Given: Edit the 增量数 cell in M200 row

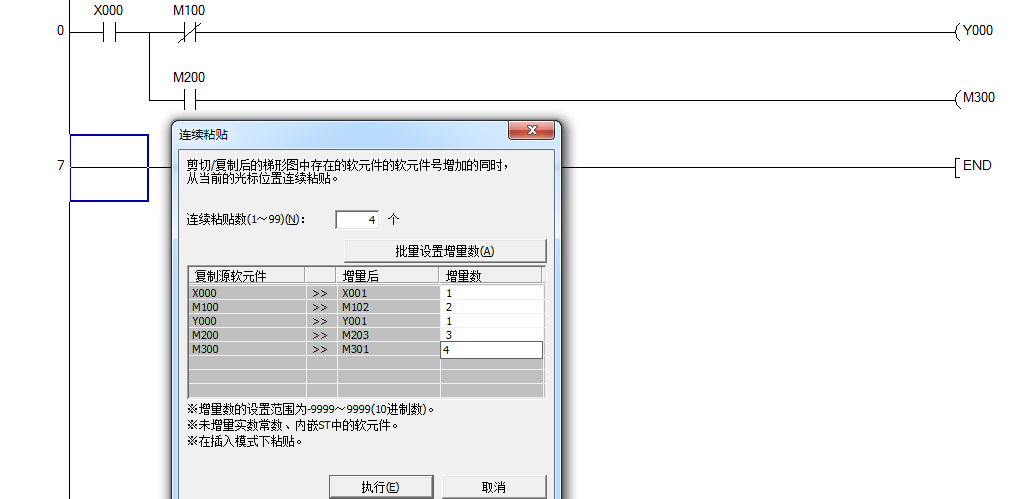Looking at the screenshot, I should pos(492,336).
